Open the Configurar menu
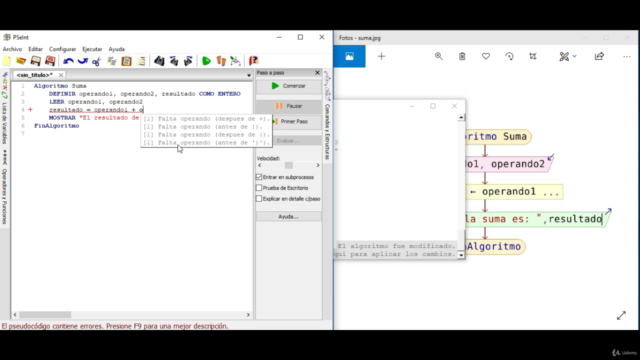 coord(62,49)
